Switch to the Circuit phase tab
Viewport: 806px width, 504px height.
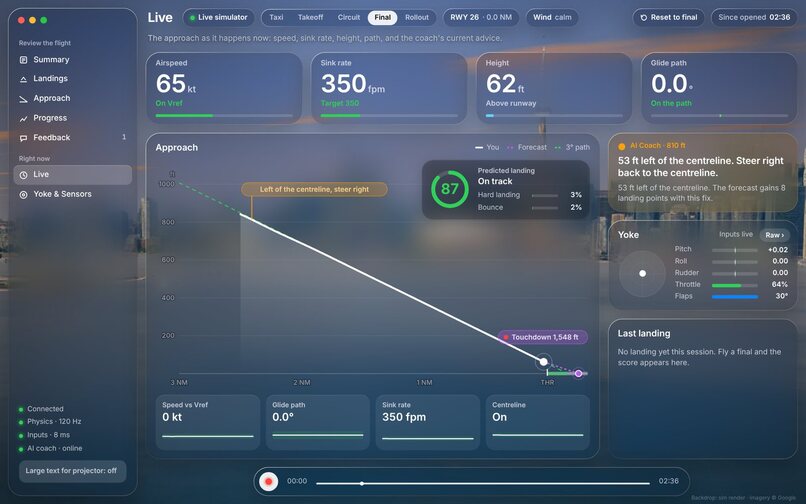349,17
